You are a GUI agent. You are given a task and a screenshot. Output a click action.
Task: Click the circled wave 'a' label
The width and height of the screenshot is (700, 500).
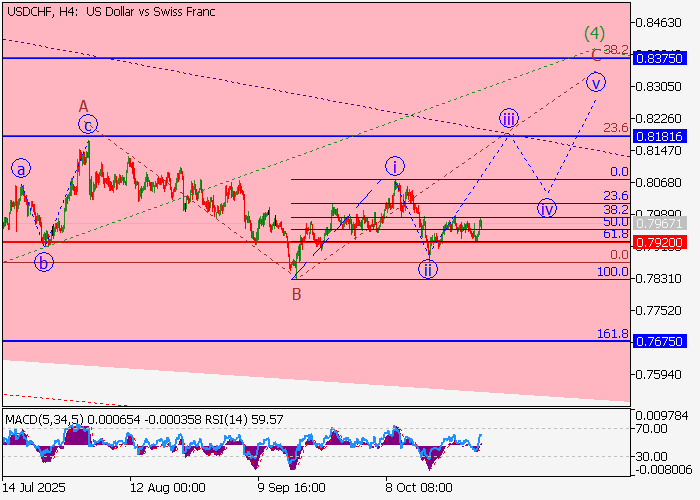(x=21, y=169)
